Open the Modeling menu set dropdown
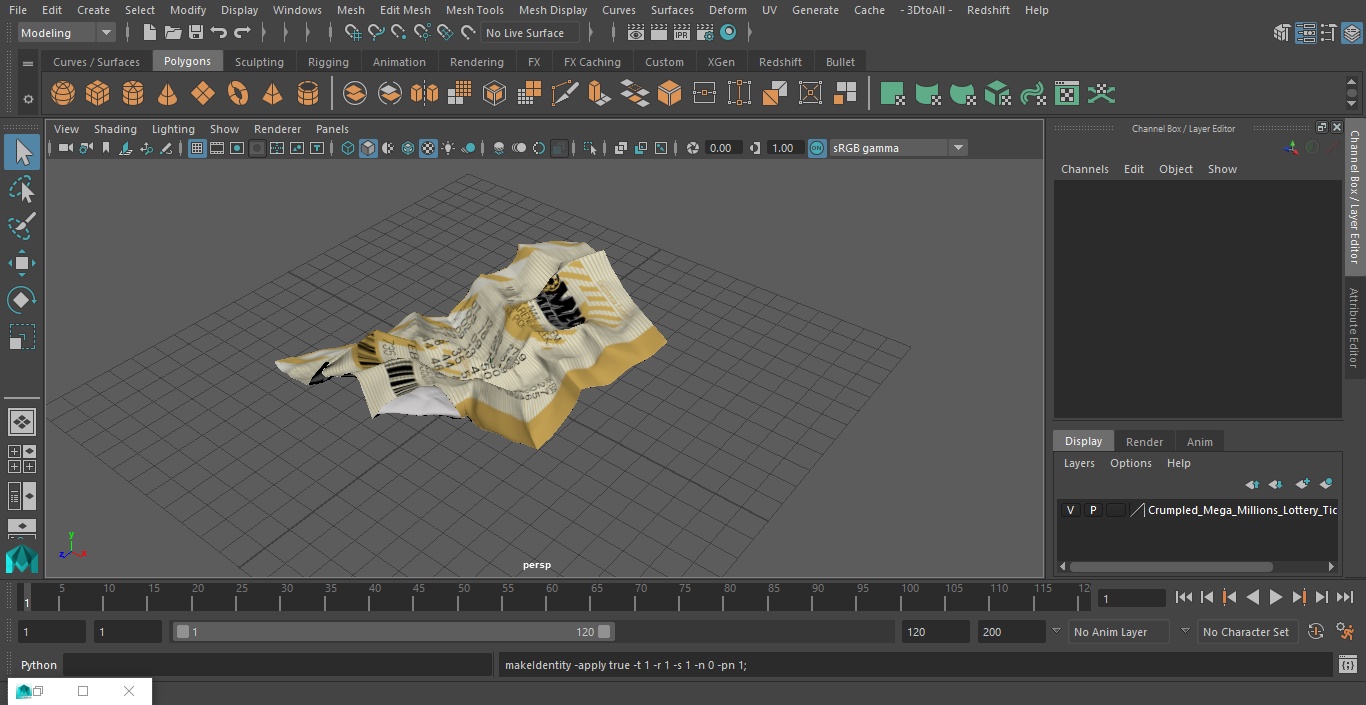1366x705 pixels. [x=66, y=33]
